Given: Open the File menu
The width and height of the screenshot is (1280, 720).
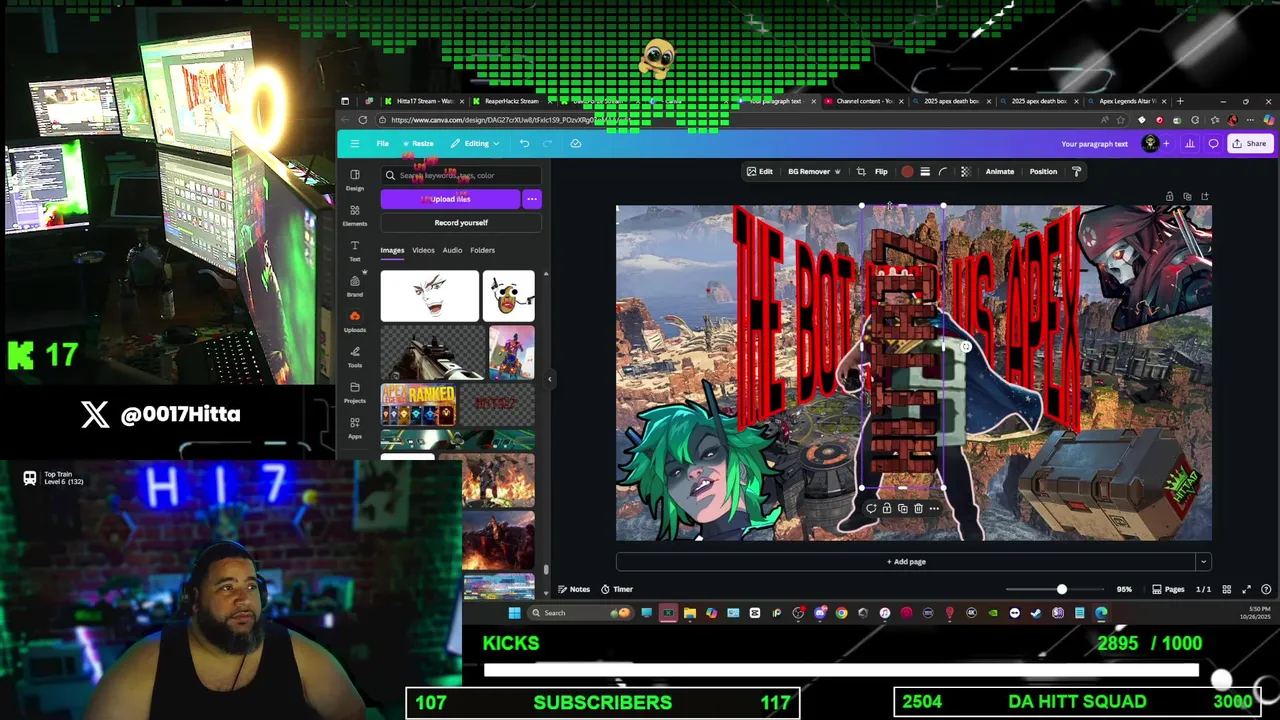Looking at the screenshot, I should (382, 143).
